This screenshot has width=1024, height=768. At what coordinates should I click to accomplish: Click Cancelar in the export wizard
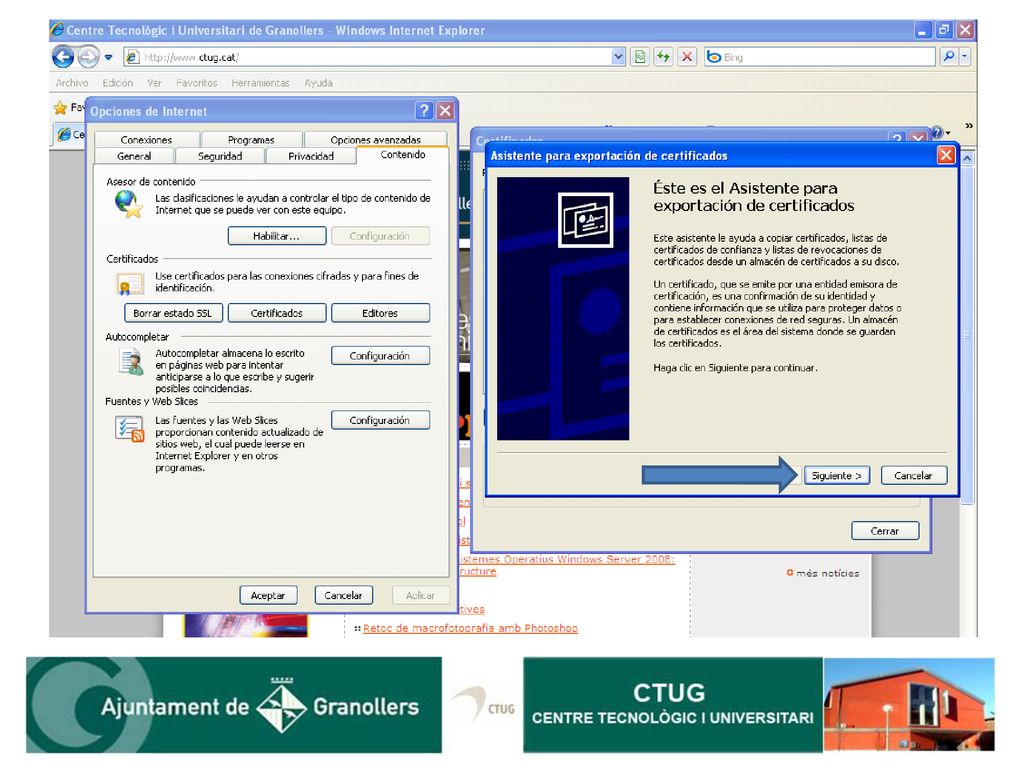(913, 475)
